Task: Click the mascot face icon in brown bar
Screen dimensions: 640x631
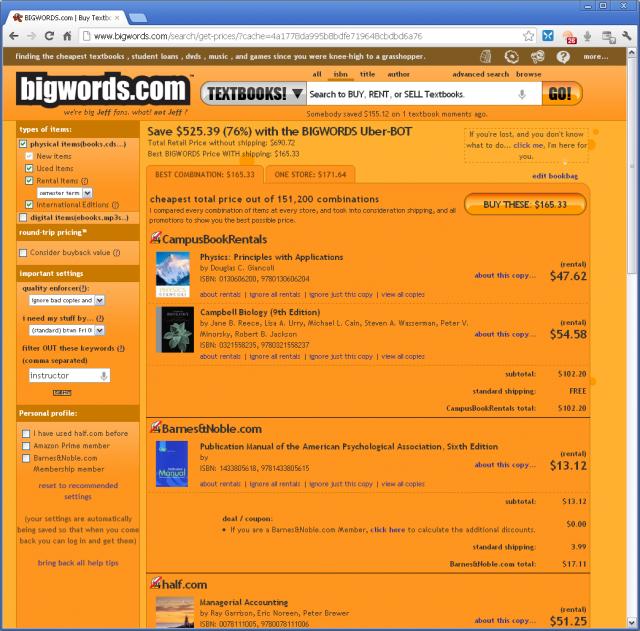Action: pos(538,56)
